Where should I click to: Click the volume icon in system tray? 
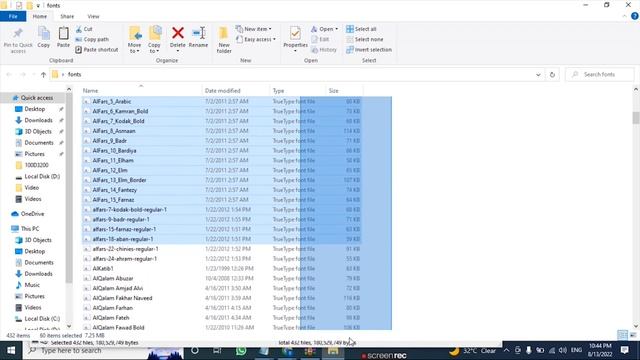pyautogui.click(x=563, y=350)
